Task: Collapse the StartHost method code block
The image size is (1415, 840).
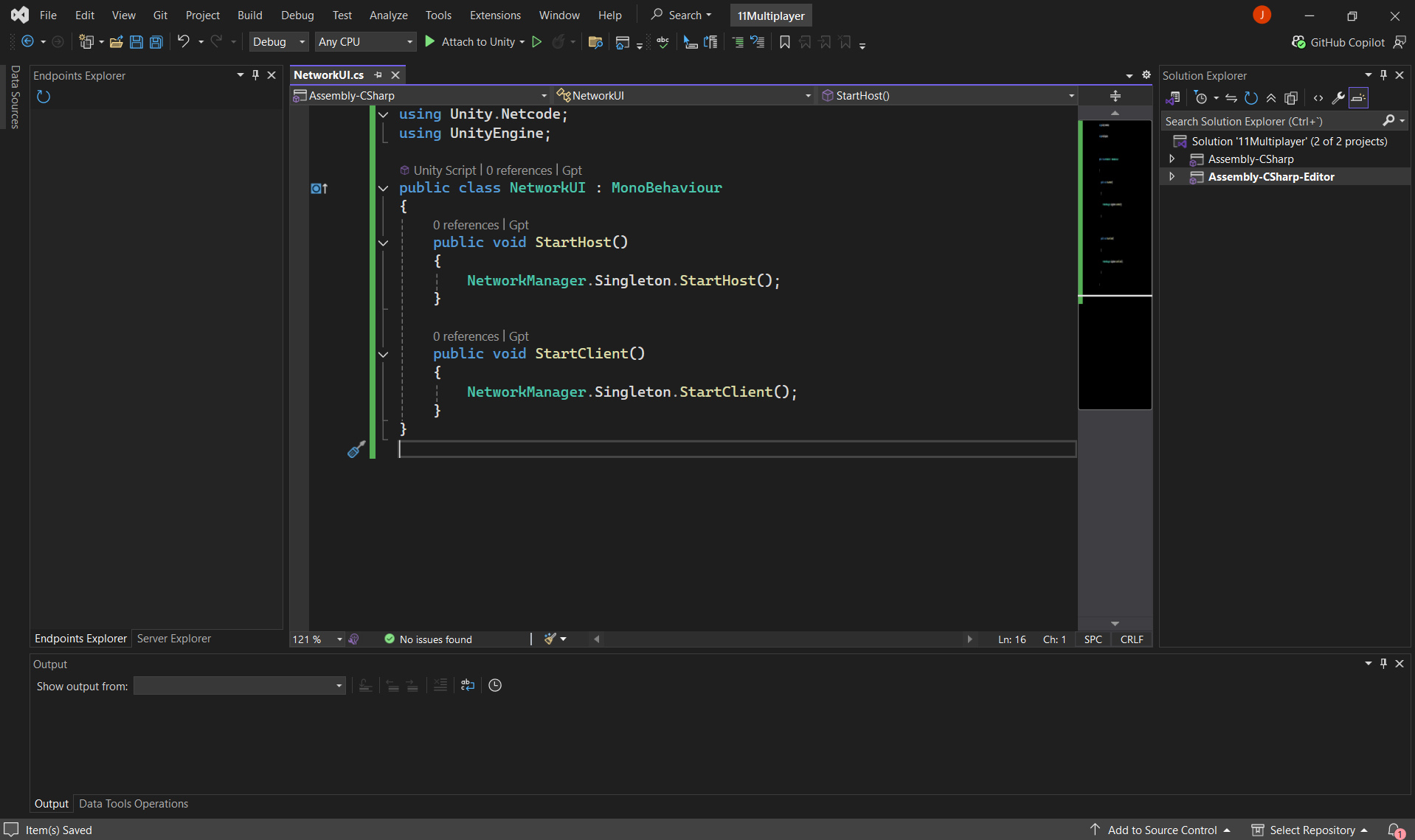Action: tap(384, 243)
